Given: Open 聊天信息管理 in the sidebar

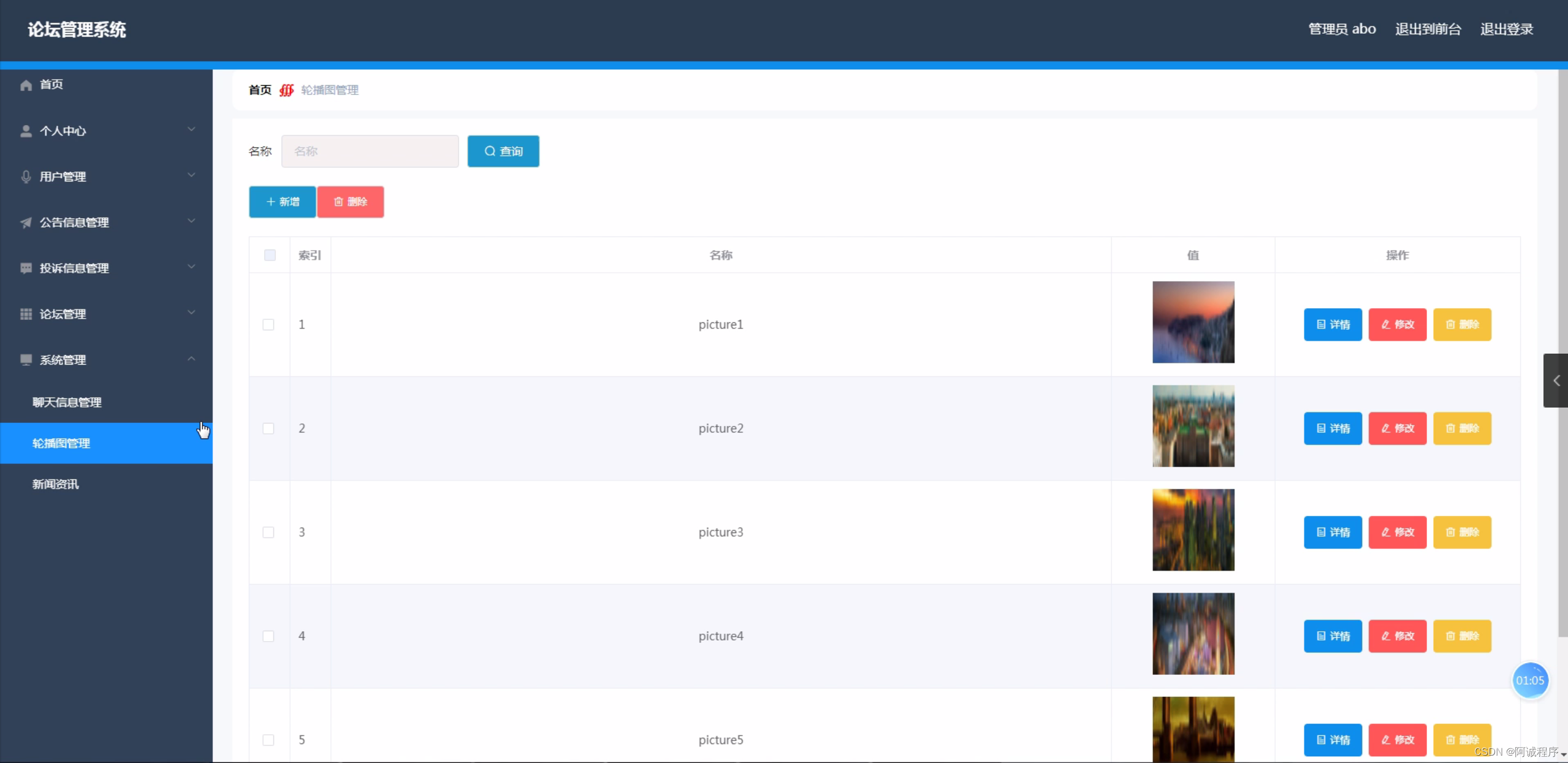Looking at the screenshot, I should 106,402.
